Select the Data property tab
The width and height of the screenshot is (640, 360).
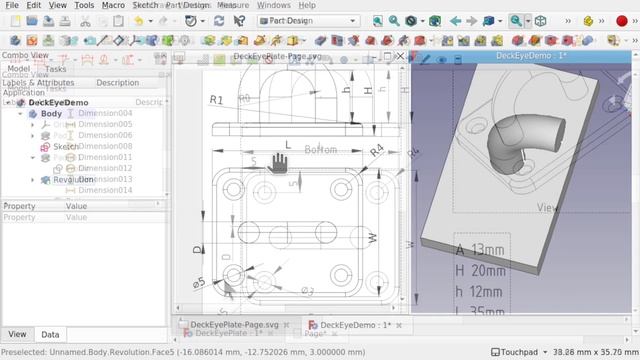point(50,335)
